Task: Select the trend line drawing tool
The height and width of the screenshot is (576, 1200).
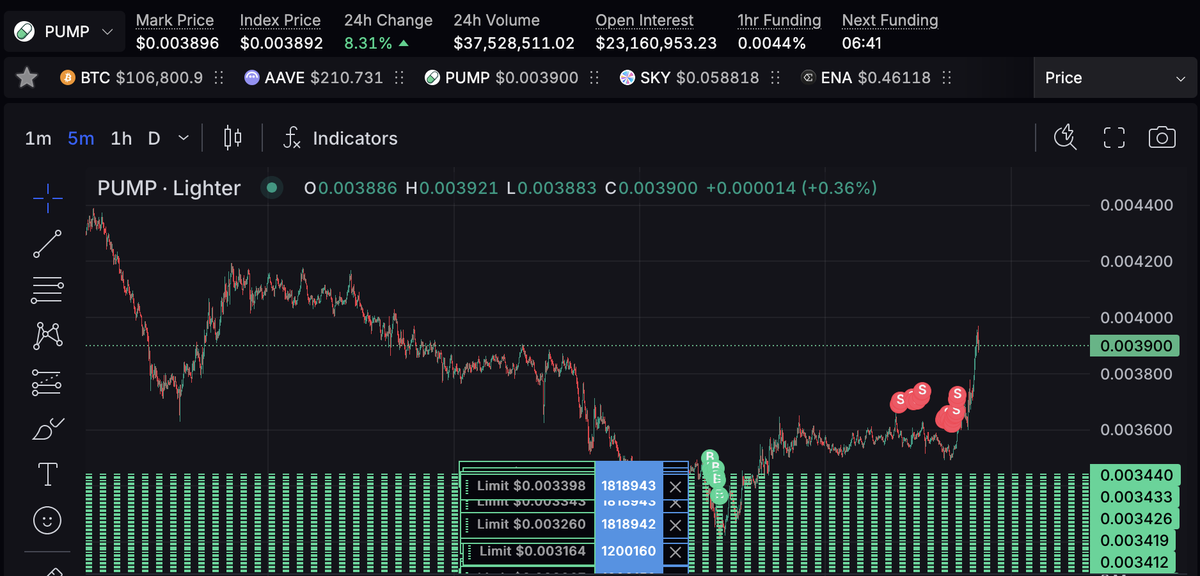Action: tap(47, 243)
